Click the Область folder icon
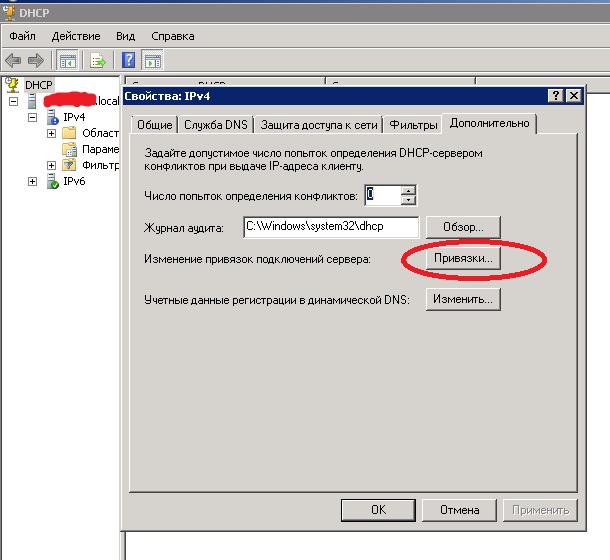This screenshot has width=610, height=560. click(x=69, y=133)
